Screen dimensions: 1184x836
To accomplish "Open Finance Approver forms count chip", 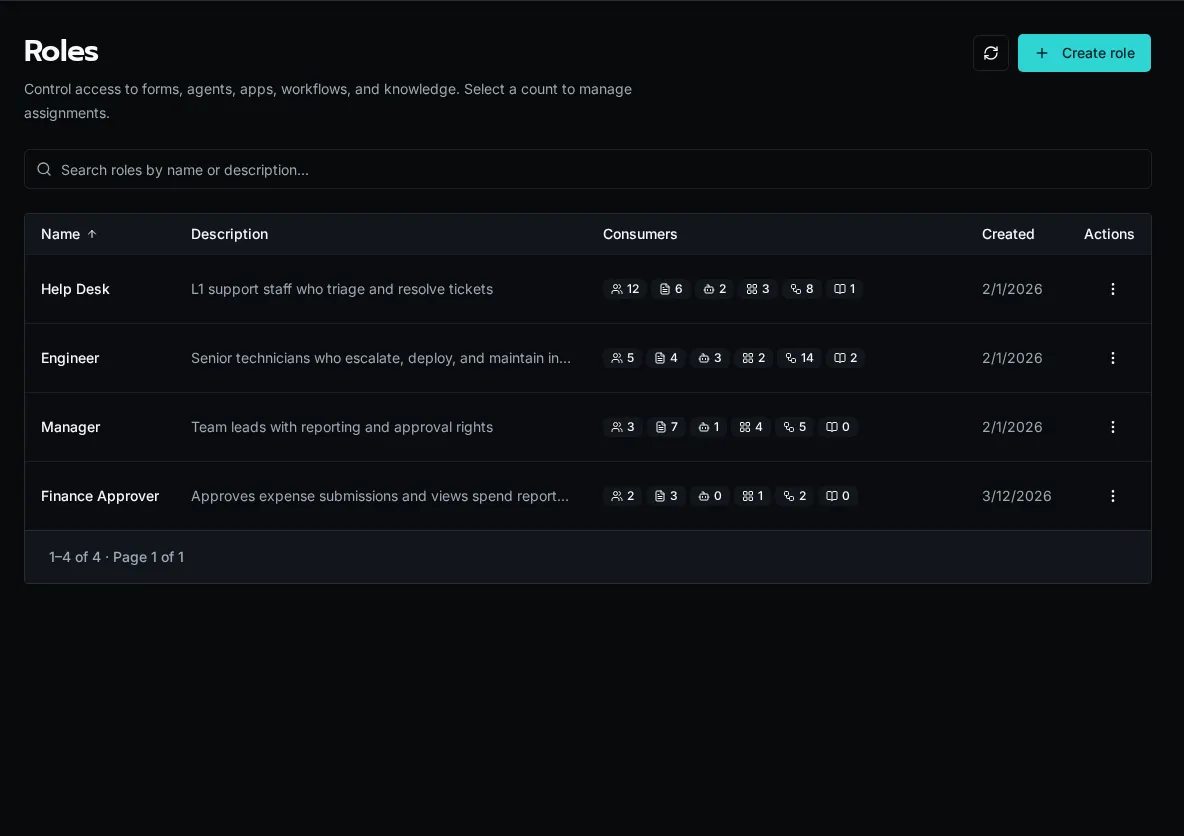I will coord(665,496).
